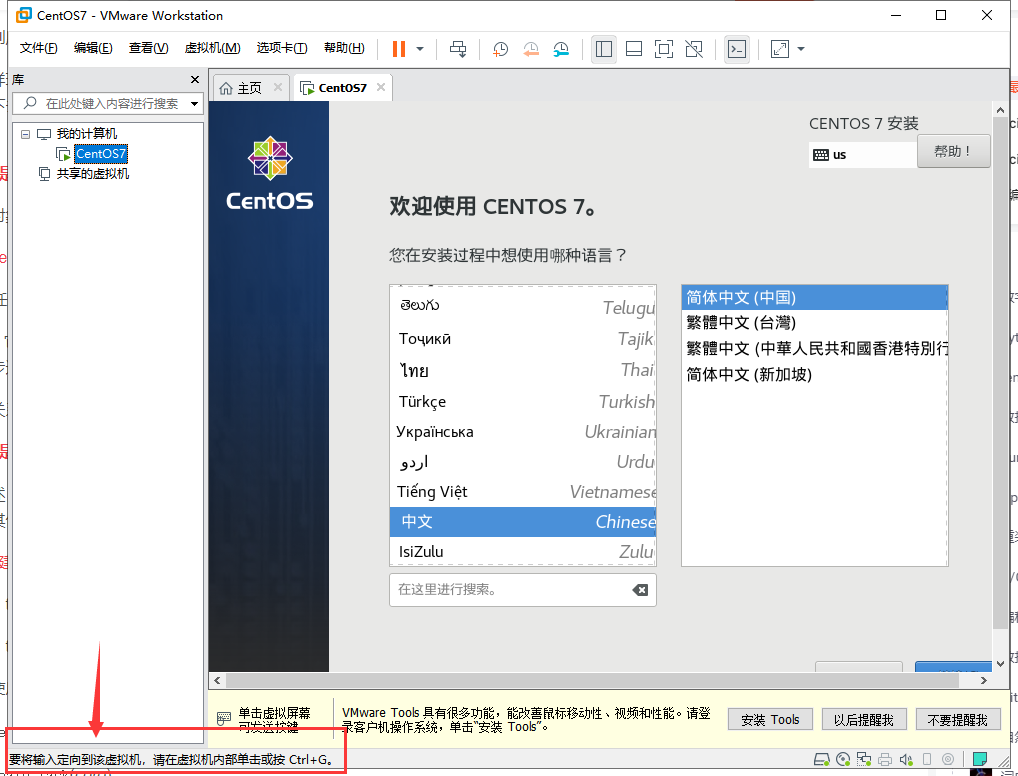Click the 帮助！ button in the installer
The height and width of the screenshot is (776, 1018).
tap(953, 151)
